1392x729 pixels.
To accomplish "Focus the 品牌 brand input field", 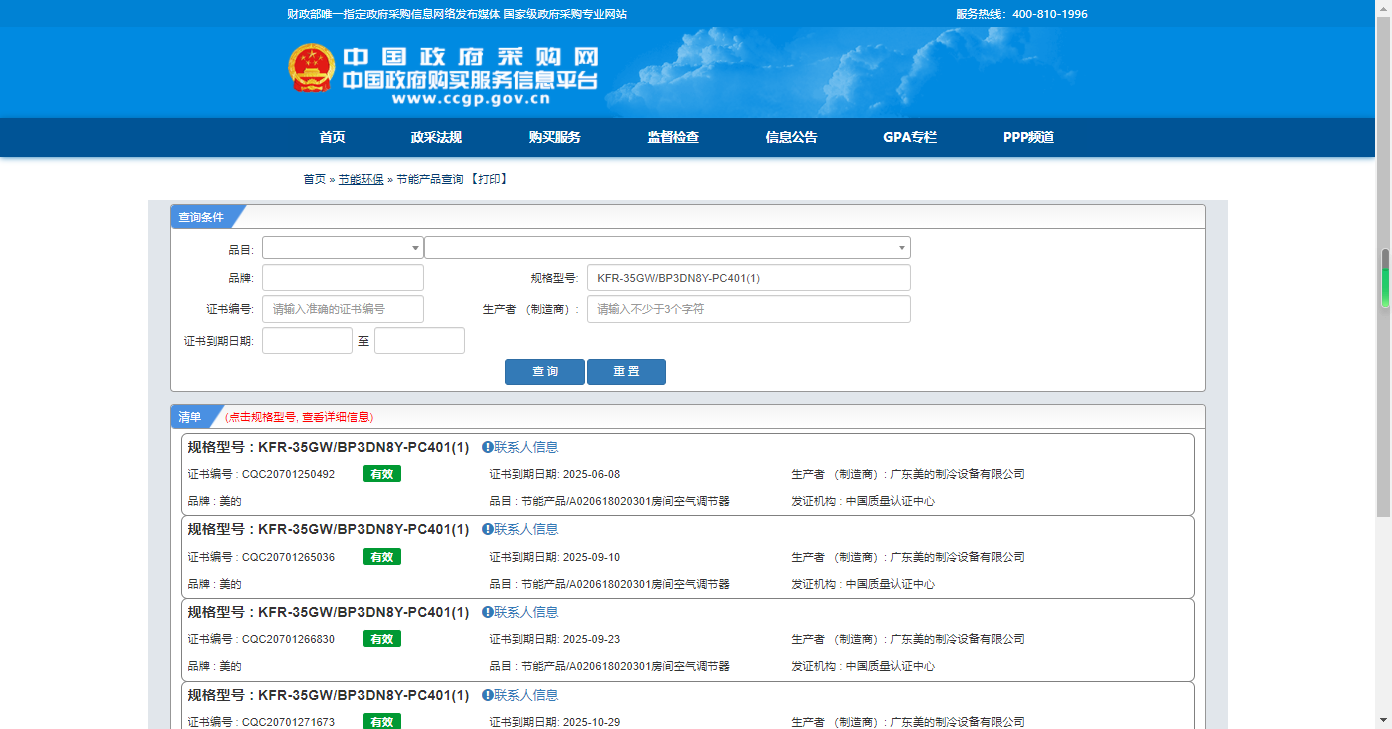I will 343,278.
